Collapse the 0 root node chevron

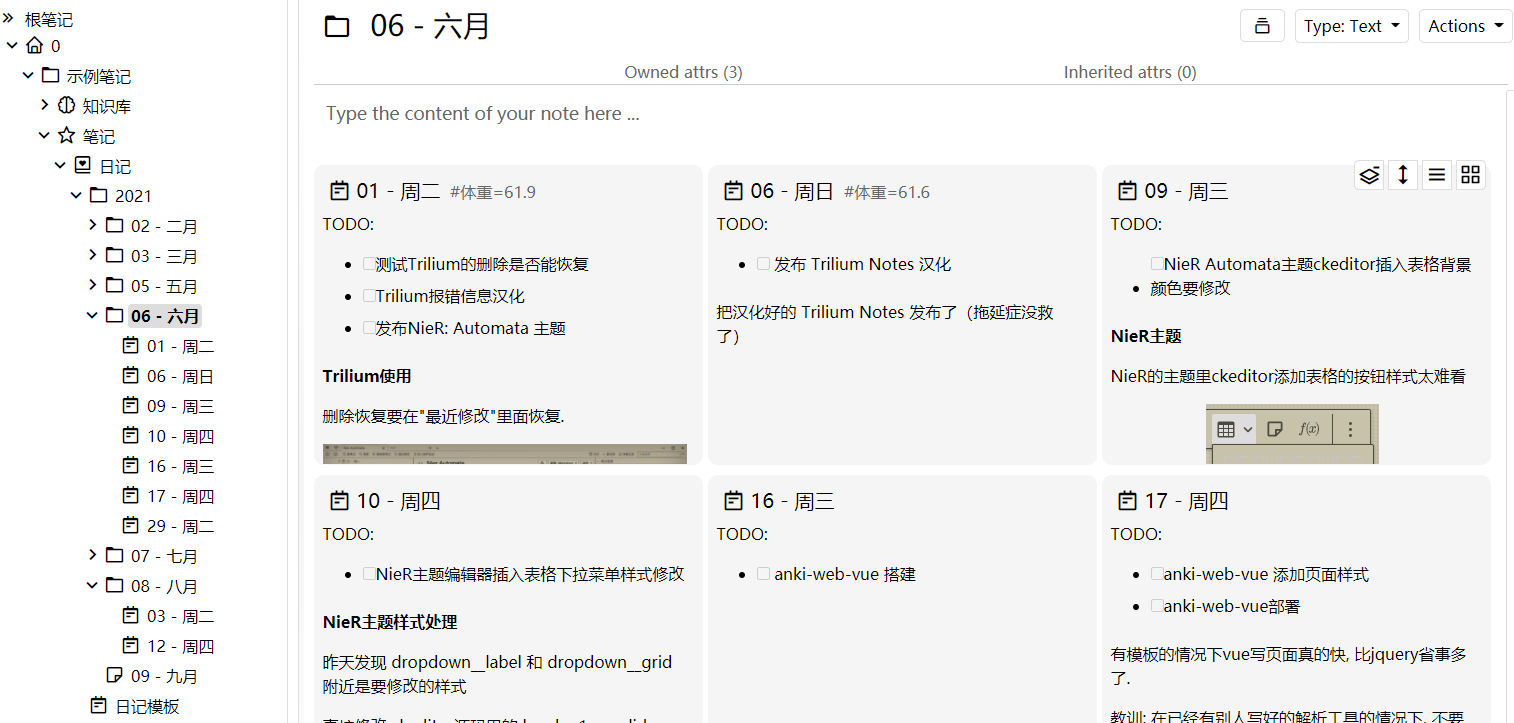click(x=12, y=46)
